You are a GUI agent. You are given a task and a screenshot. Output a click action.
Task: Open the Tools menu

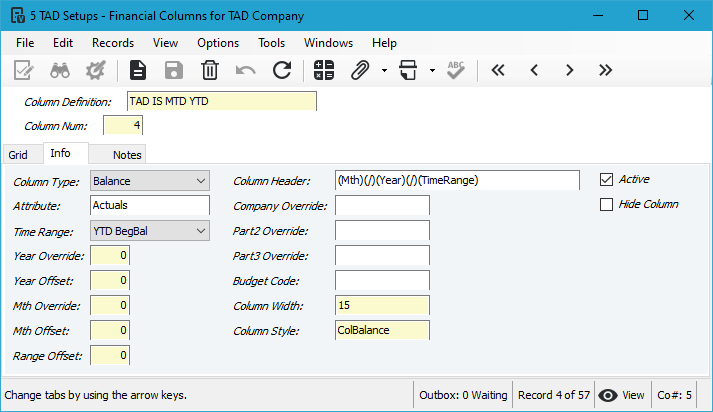[271, 43]
